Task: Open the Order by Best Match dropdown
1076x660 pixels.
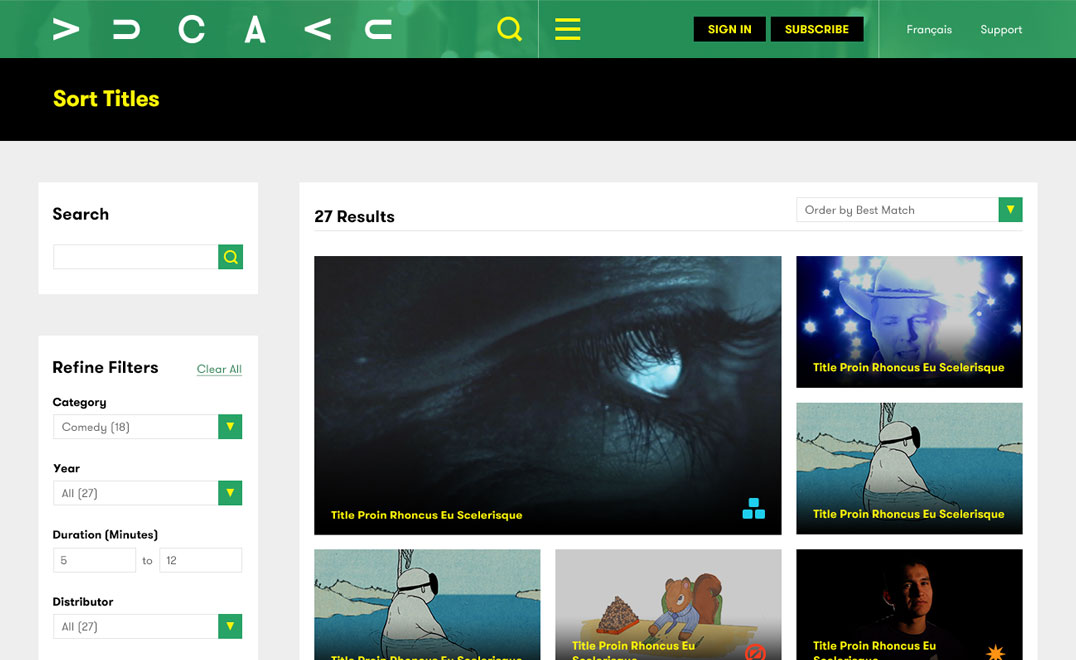Action: tap(909, 210)
